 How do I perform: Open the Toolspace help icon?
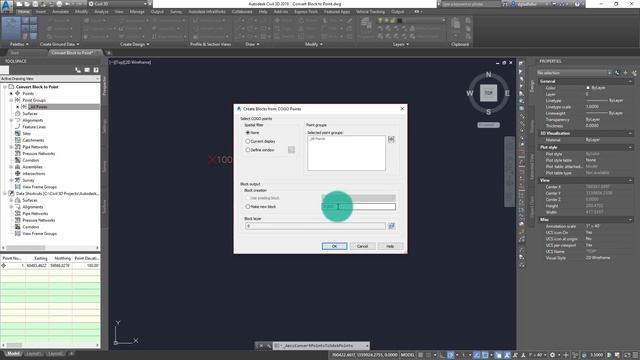coord(96,70)
